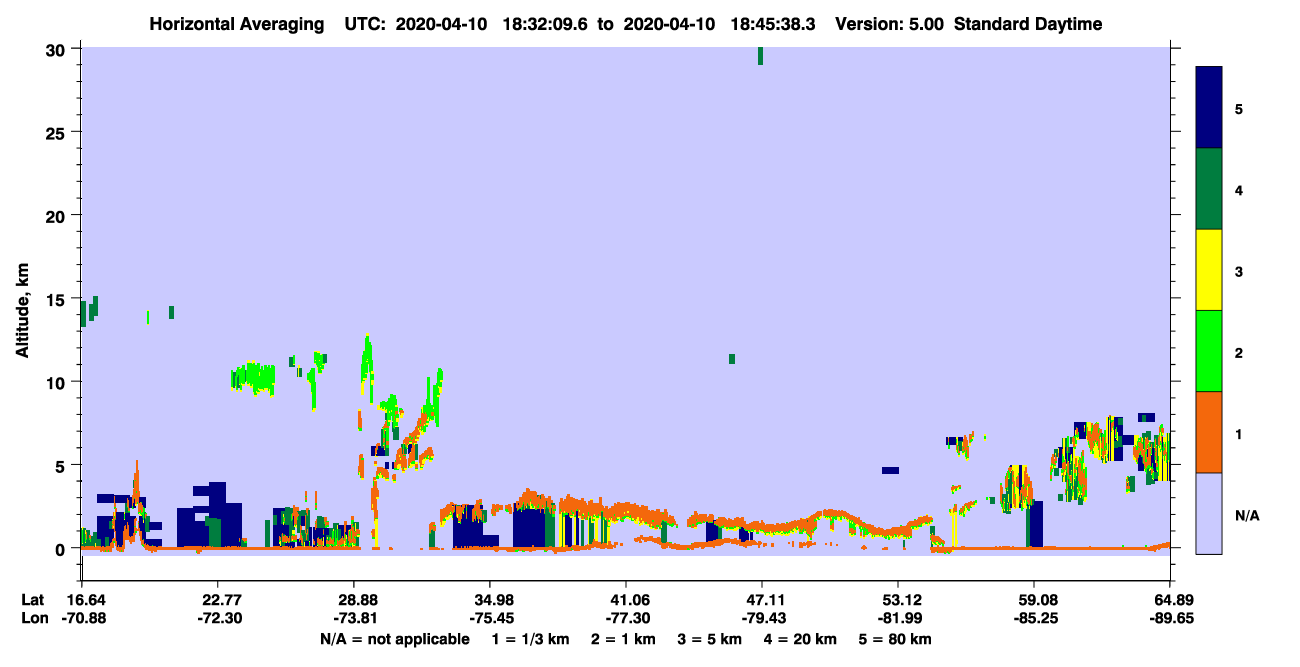This screenshot has height=667, width=1300.
Task: Click the 'N/A = not applicable' legend text
Action: point(395,639)
